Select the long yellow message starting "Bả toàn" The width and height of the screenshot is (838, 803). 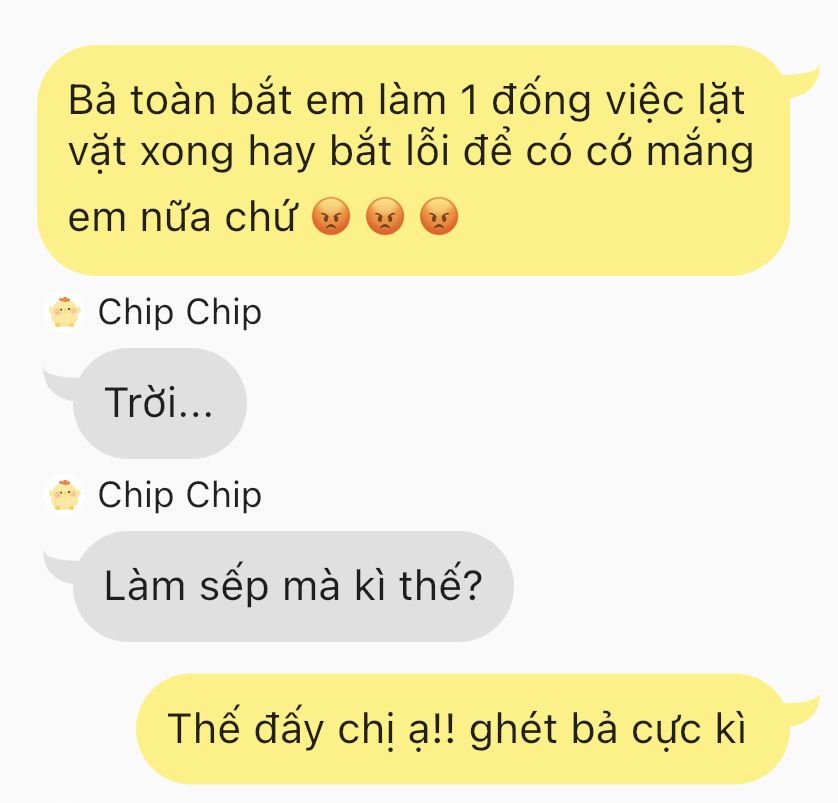[414, 160]
